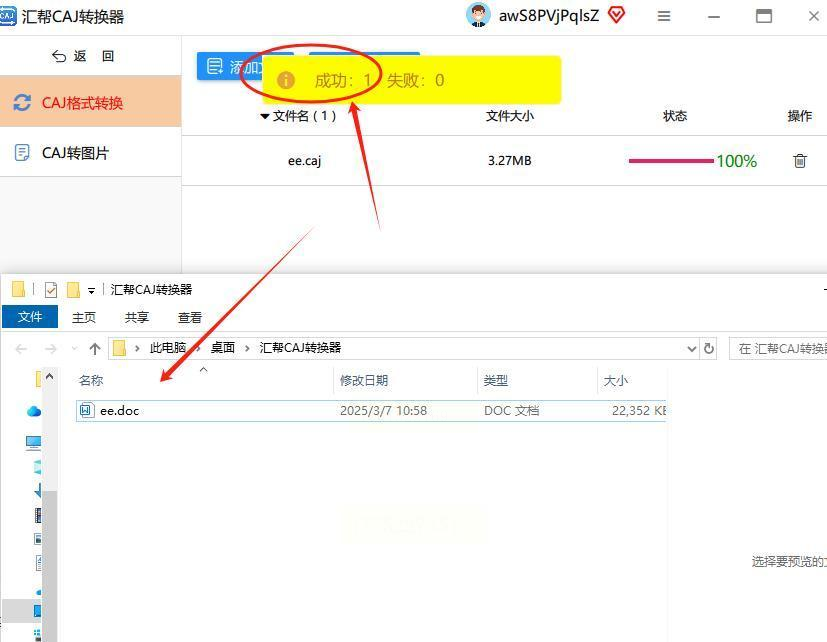Viewport: 827px width, 642px height.
Task: Click the info icon in the success notification
Action: pos(286,80)
